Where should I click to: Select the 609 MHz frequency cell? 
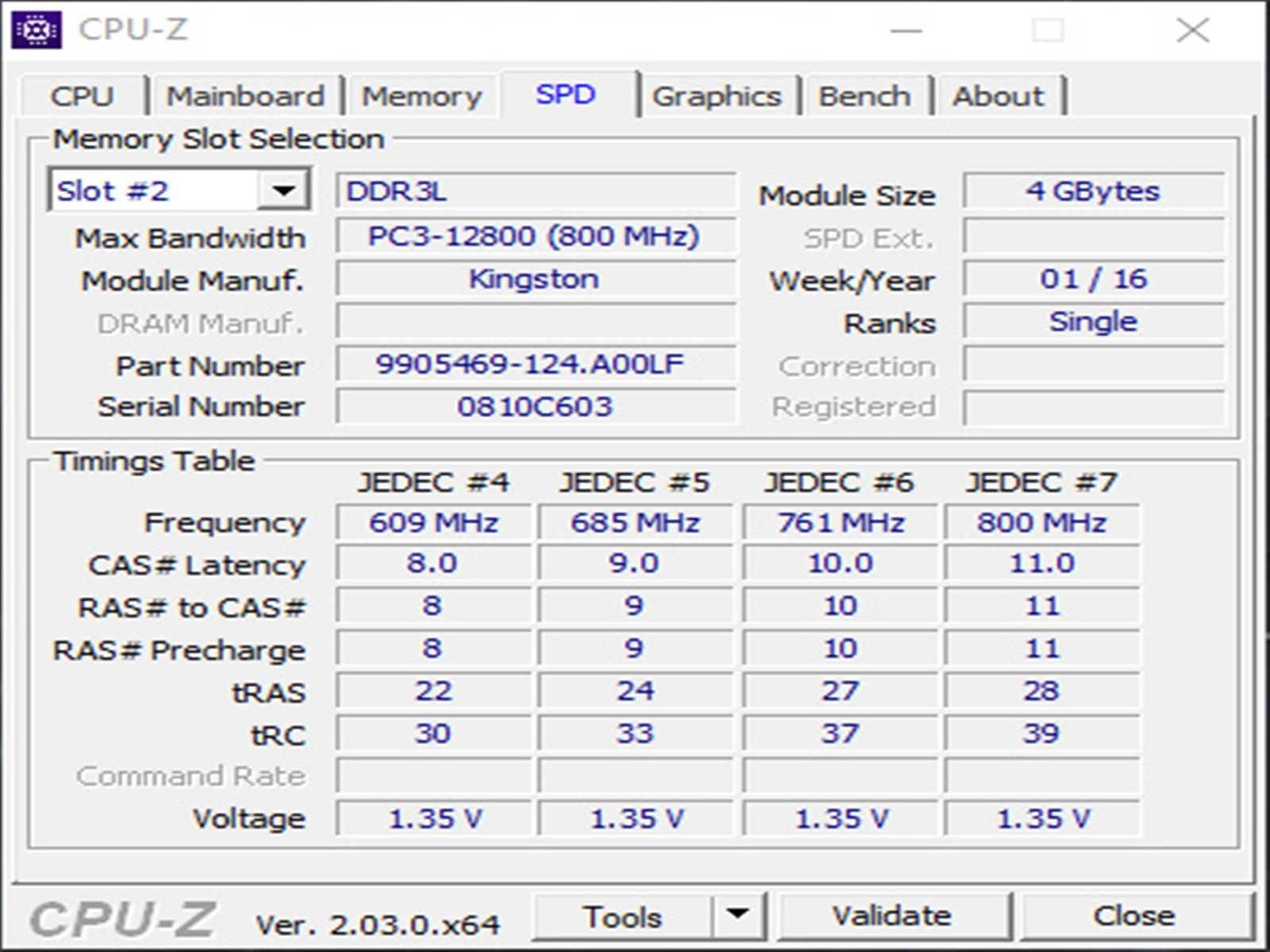pos(433,522)
